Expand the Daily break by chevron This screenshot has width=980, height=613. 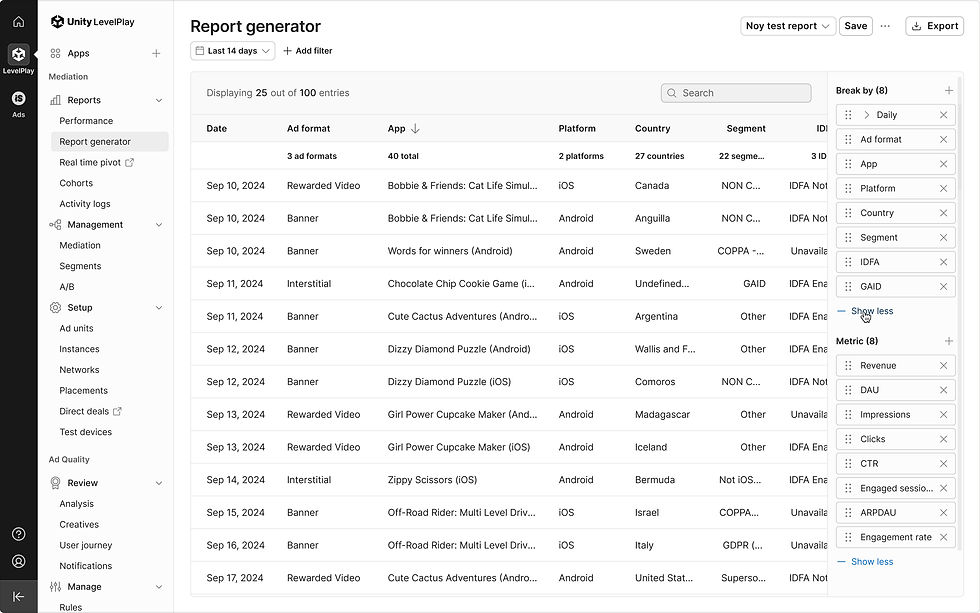[867, 115]
